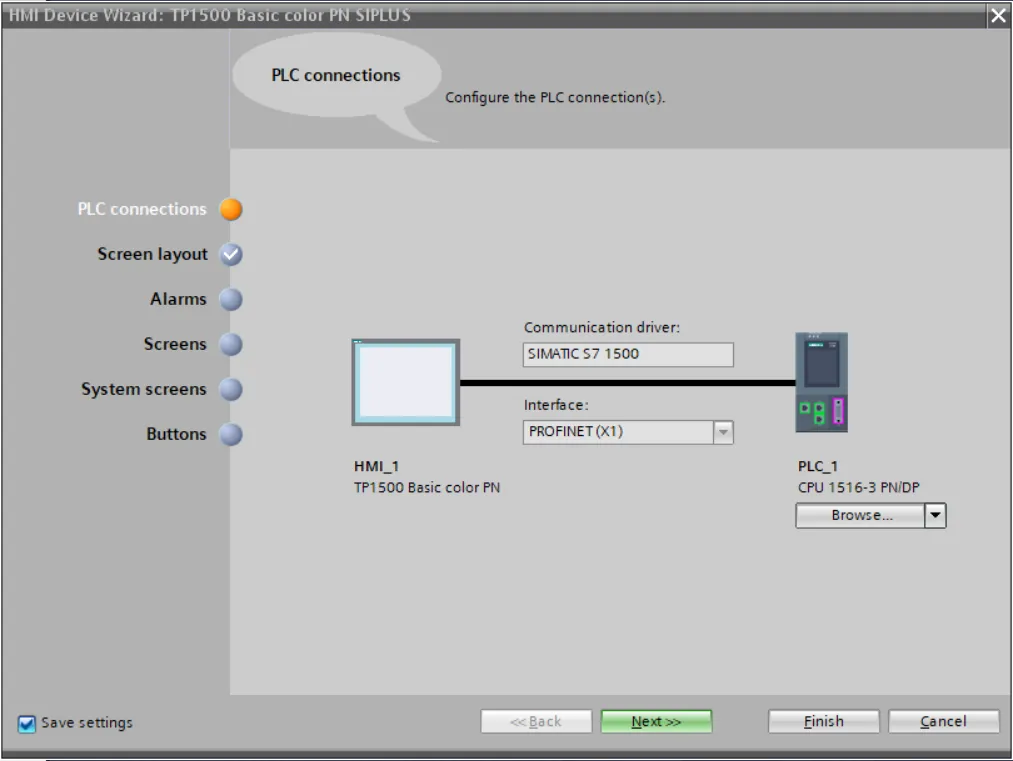Click the Buttons step status circle

(x=230, y=434)
